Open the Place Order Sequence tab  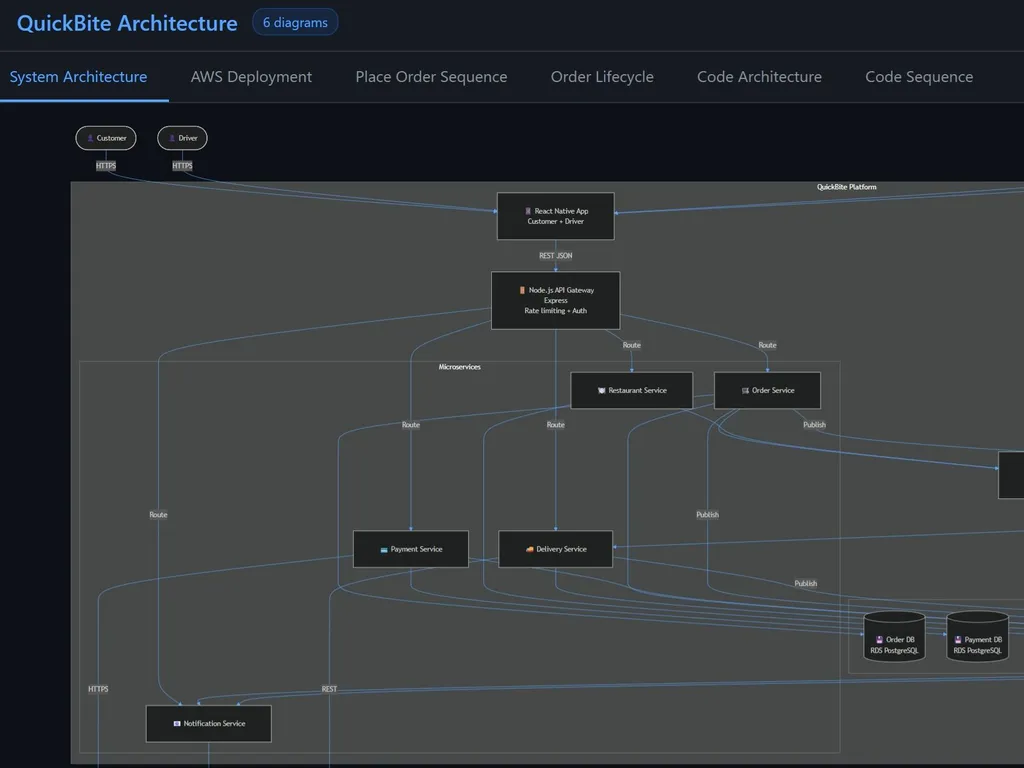(431, 77)
